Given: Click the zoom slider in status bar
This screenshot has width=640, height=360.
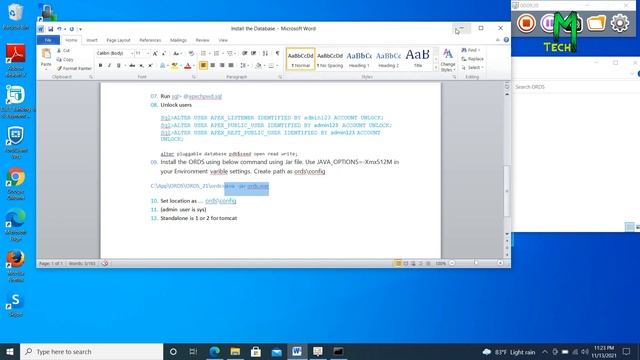Looking at the screenshot, I should tap(476, 263).
